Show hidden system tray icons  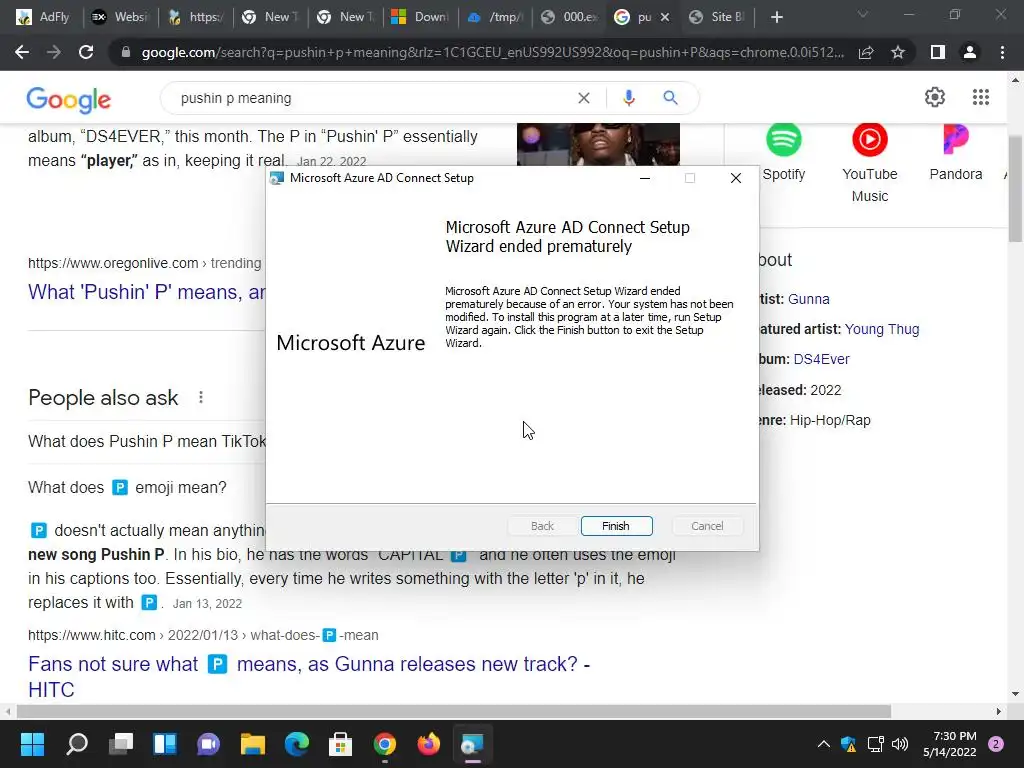[x=824, y=744]
